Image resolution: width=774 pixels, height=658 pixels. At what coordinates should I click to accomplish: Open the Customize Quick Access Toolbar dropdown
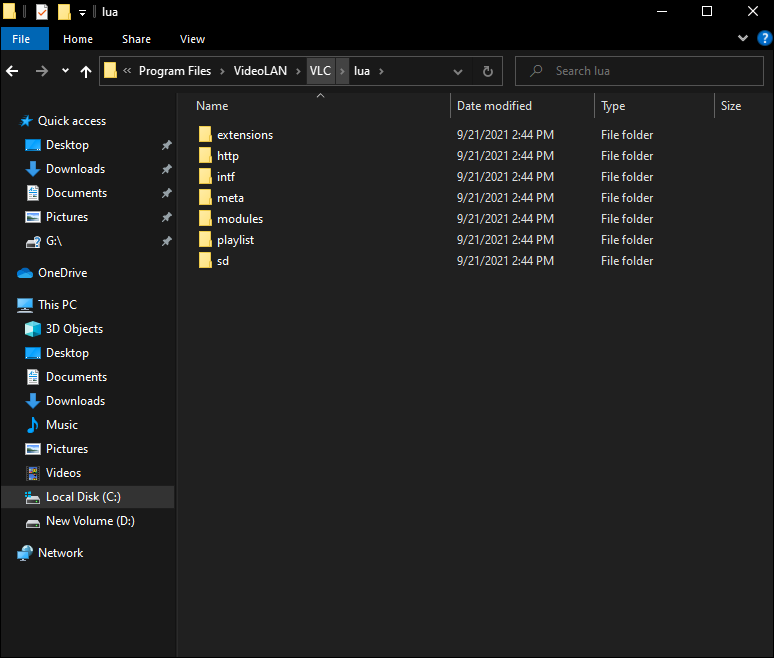[x=82, y=12]
